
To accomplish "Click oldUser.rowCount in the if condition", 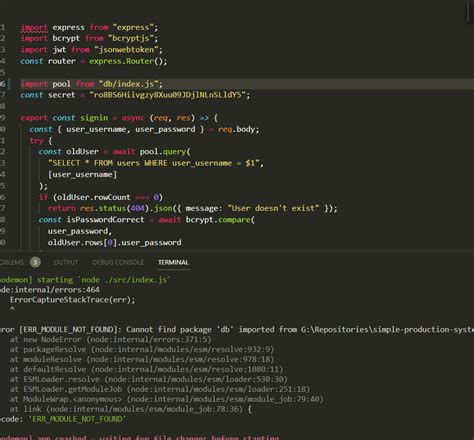I will 94,197.
